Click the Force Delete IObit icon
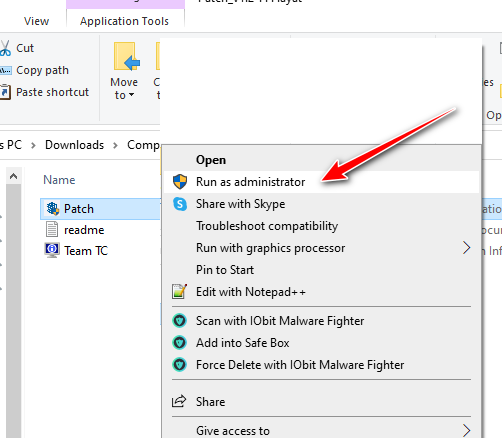Image resolution: width=502 pixels, height=438 pixels. pos(180,365)
